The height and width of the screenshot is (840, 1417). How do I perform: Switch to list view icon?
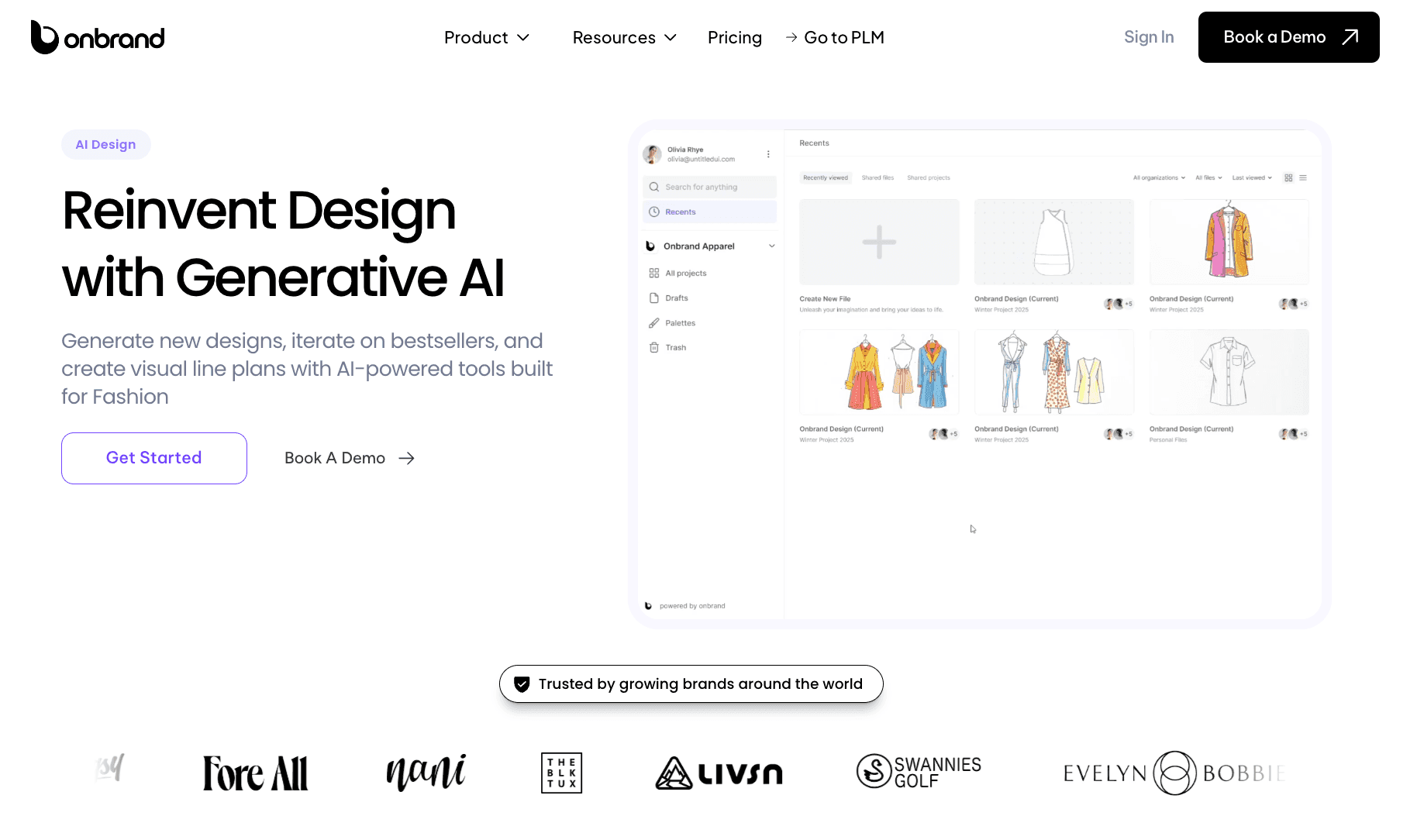point(1303,177)
